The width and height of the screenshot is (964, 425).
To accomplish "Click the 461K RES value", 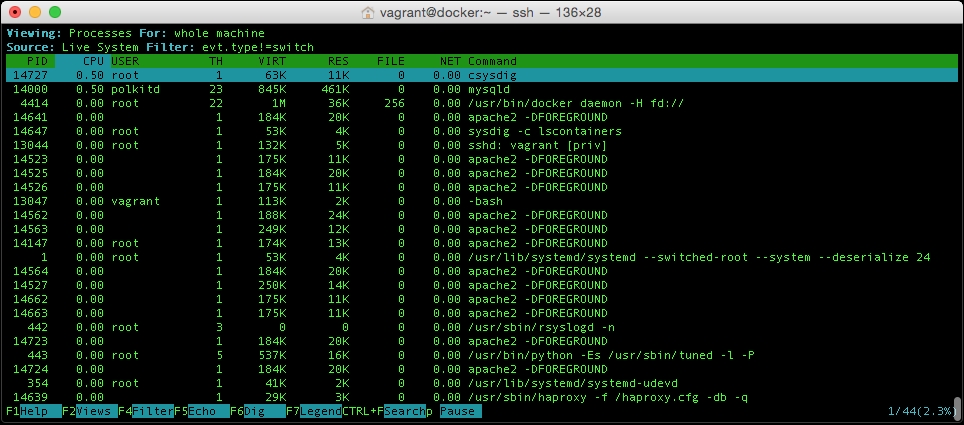I will tap(334, 89).
